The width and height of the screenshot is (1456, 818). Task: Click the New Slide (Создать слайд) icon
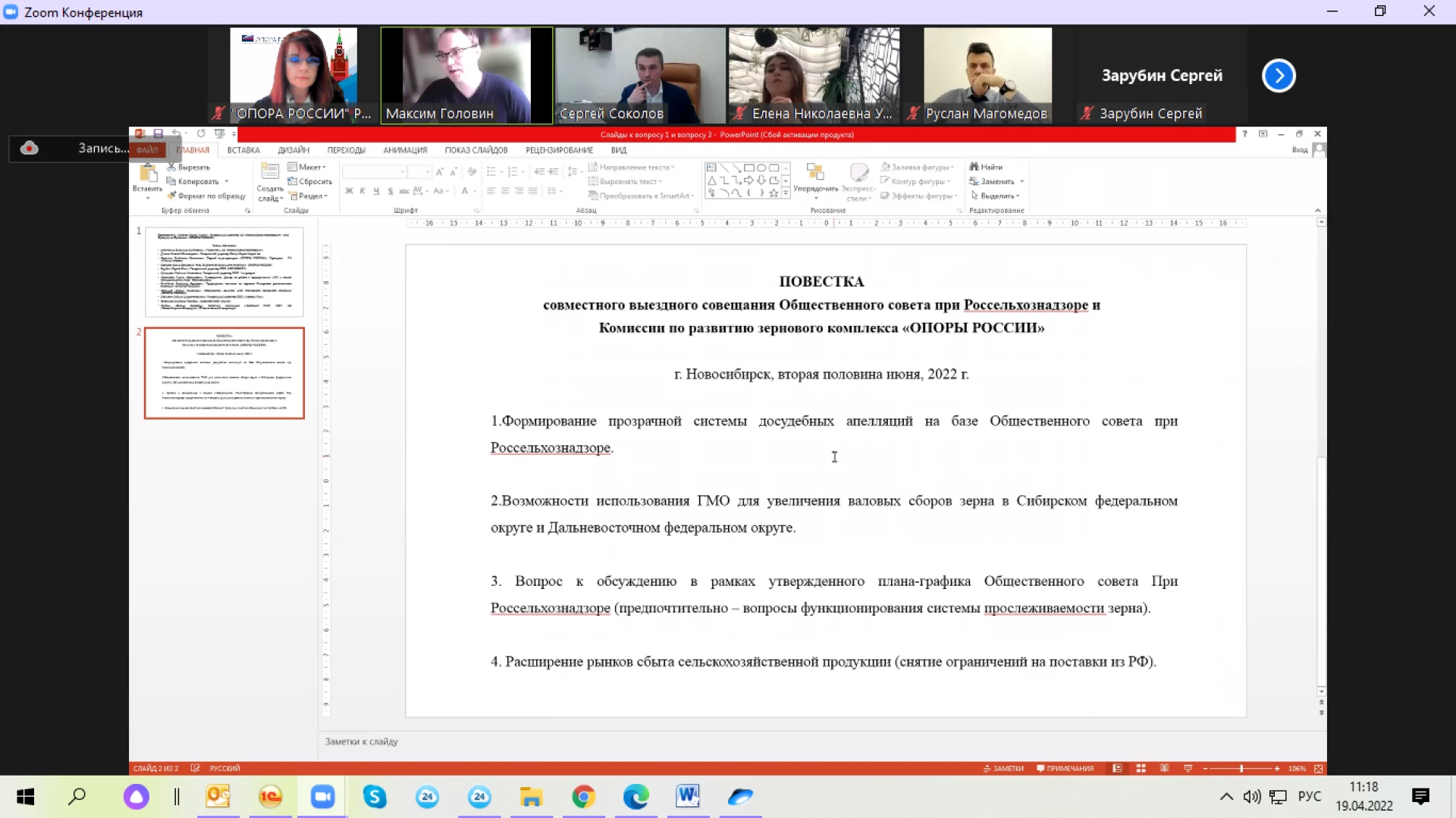coord(270,172)
